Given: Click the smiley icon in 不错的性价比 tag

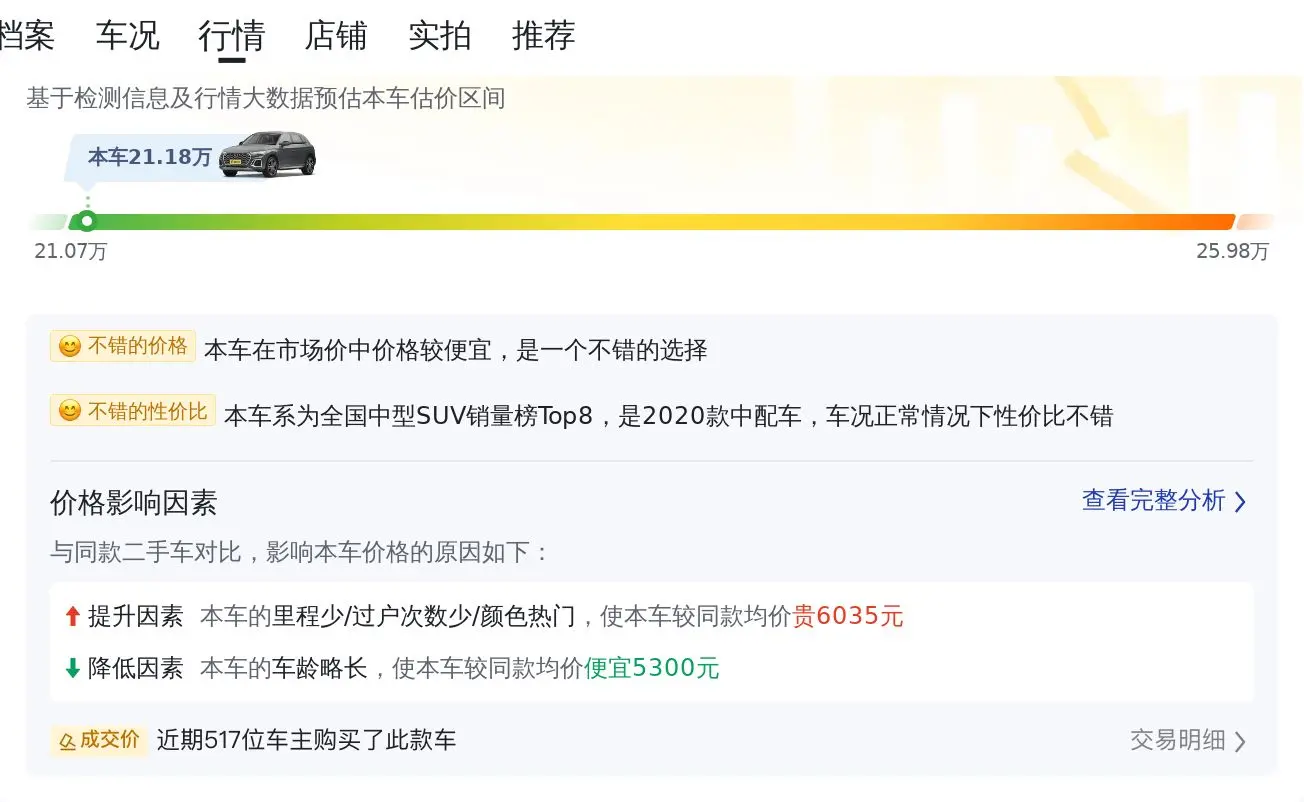Looking at the screenshot, I should click(x=70, y=411).
